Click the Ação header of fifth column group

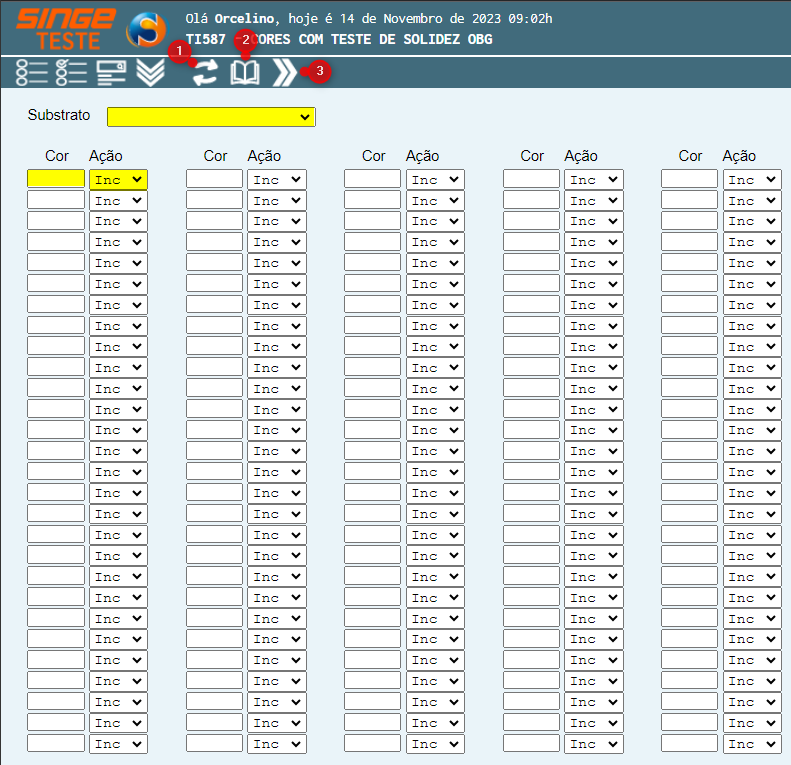739,156
